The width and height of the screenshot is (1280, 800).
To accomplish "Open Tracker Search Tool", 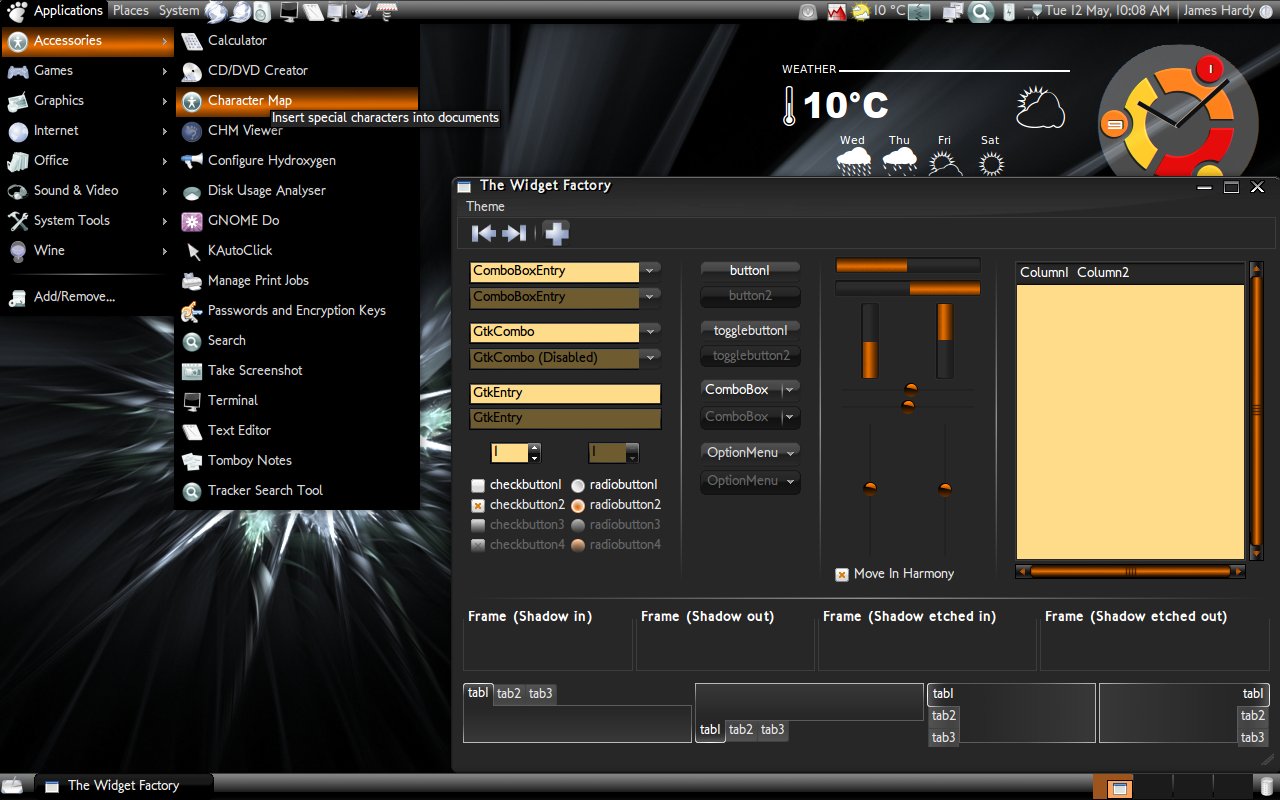I will 297,490.
